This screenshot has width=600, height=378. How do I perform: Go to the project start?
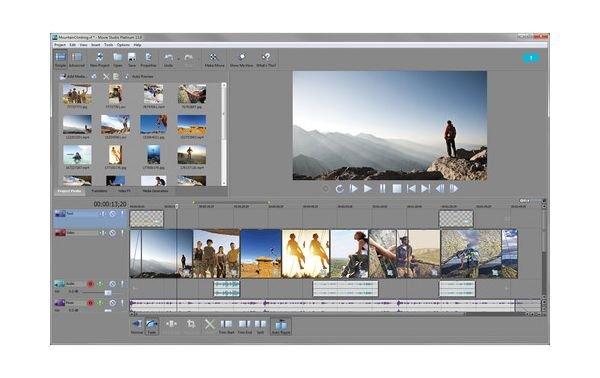click(411, 189)
